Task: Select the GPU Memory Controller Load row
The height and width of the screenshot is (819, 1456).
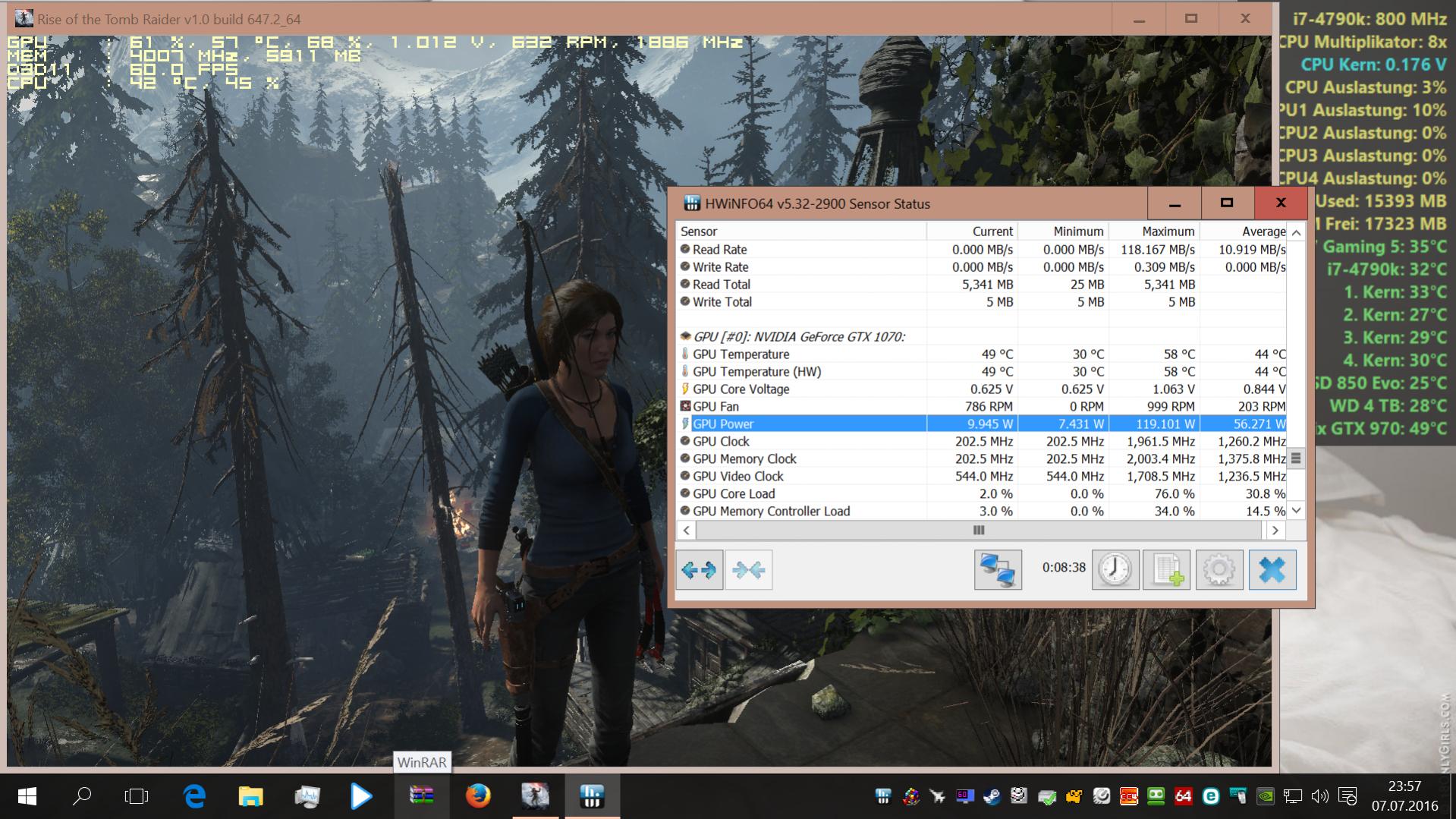Action: pyautogui.click(x=982, y=512)
